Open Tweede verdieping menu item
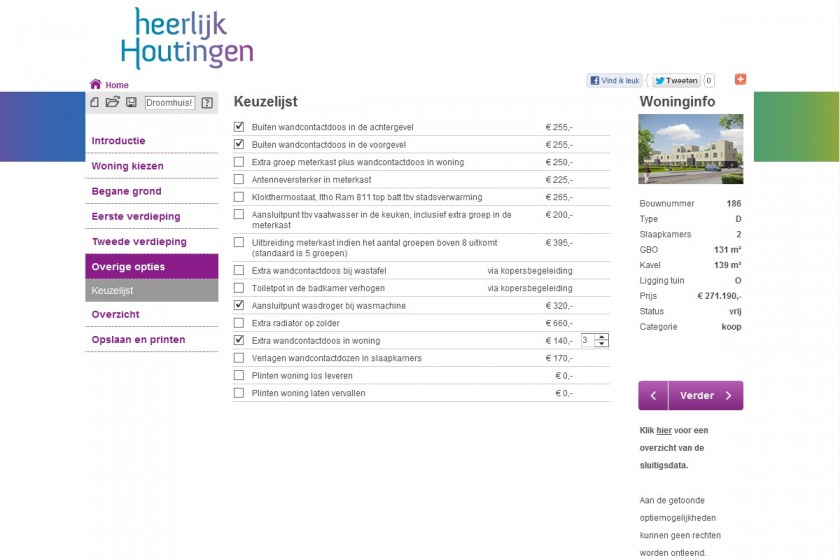840x560 pixels. coord(139,242)
